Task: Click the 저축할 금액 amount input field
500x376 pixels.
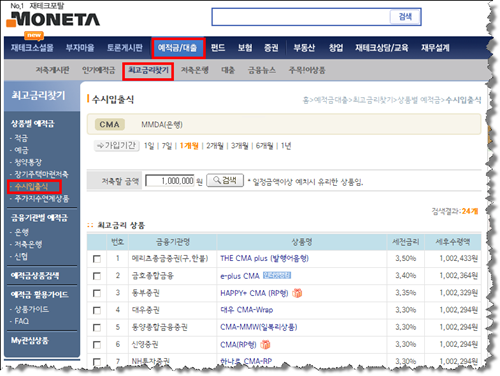Action: click(170, 181)
